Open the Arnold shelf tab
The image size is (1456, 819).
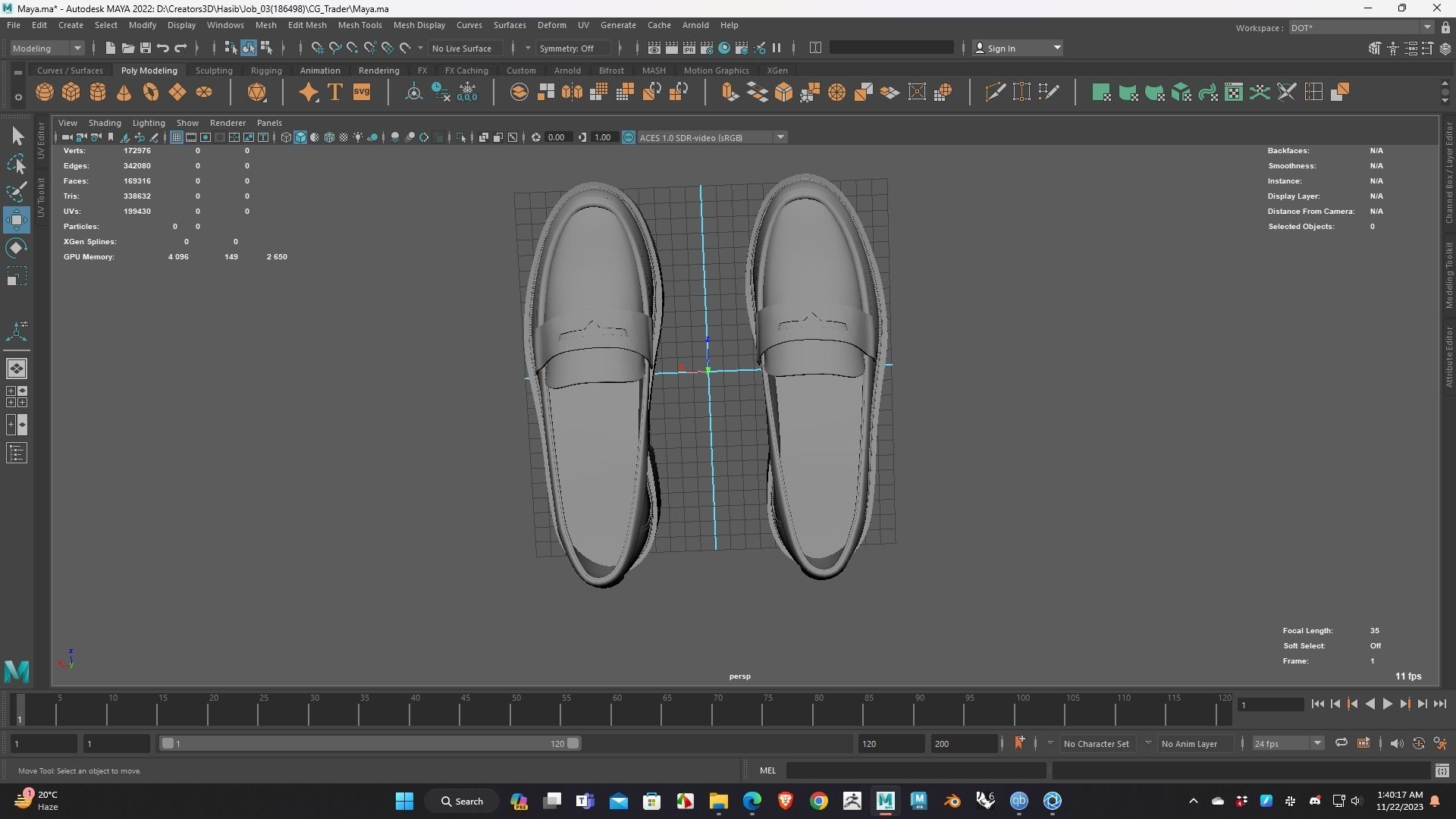point(567,71)
